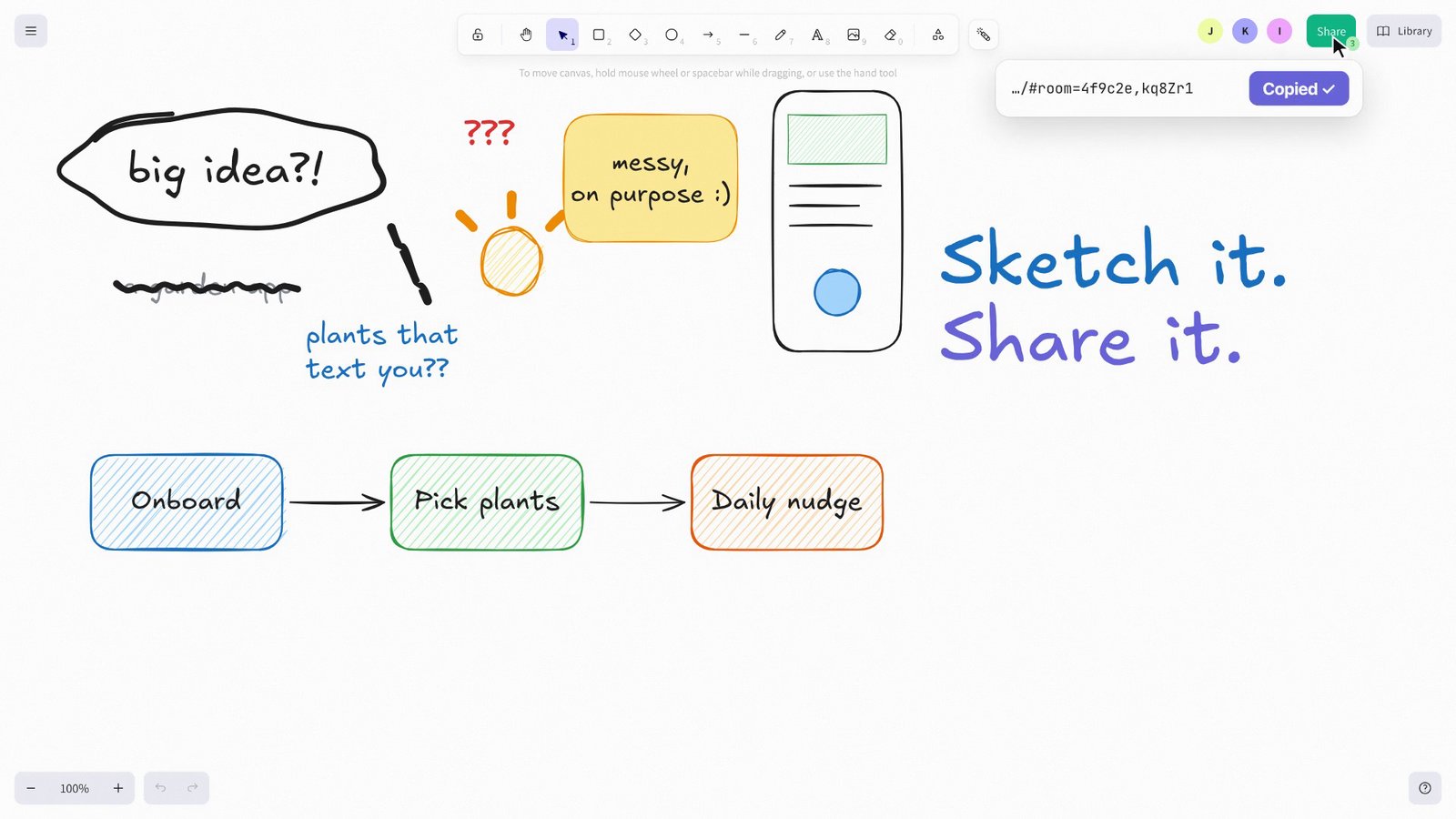Image resolution: width=1456 pixels, height=819 pixels.
Task: Click the Redo arrow
Action: pos(193,788)
